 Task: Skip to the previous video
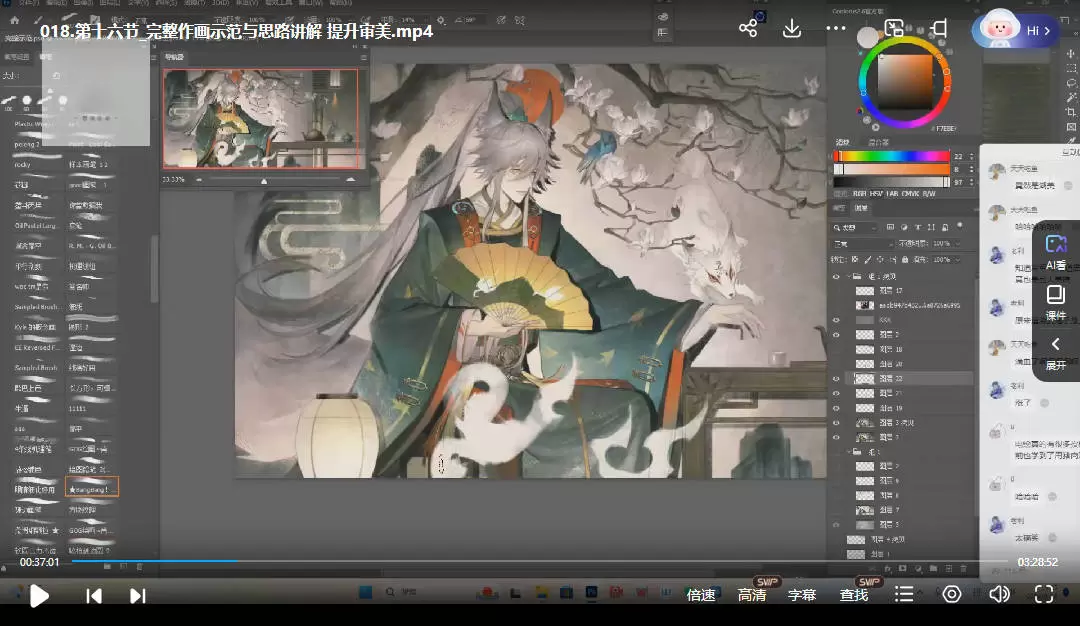94,596
